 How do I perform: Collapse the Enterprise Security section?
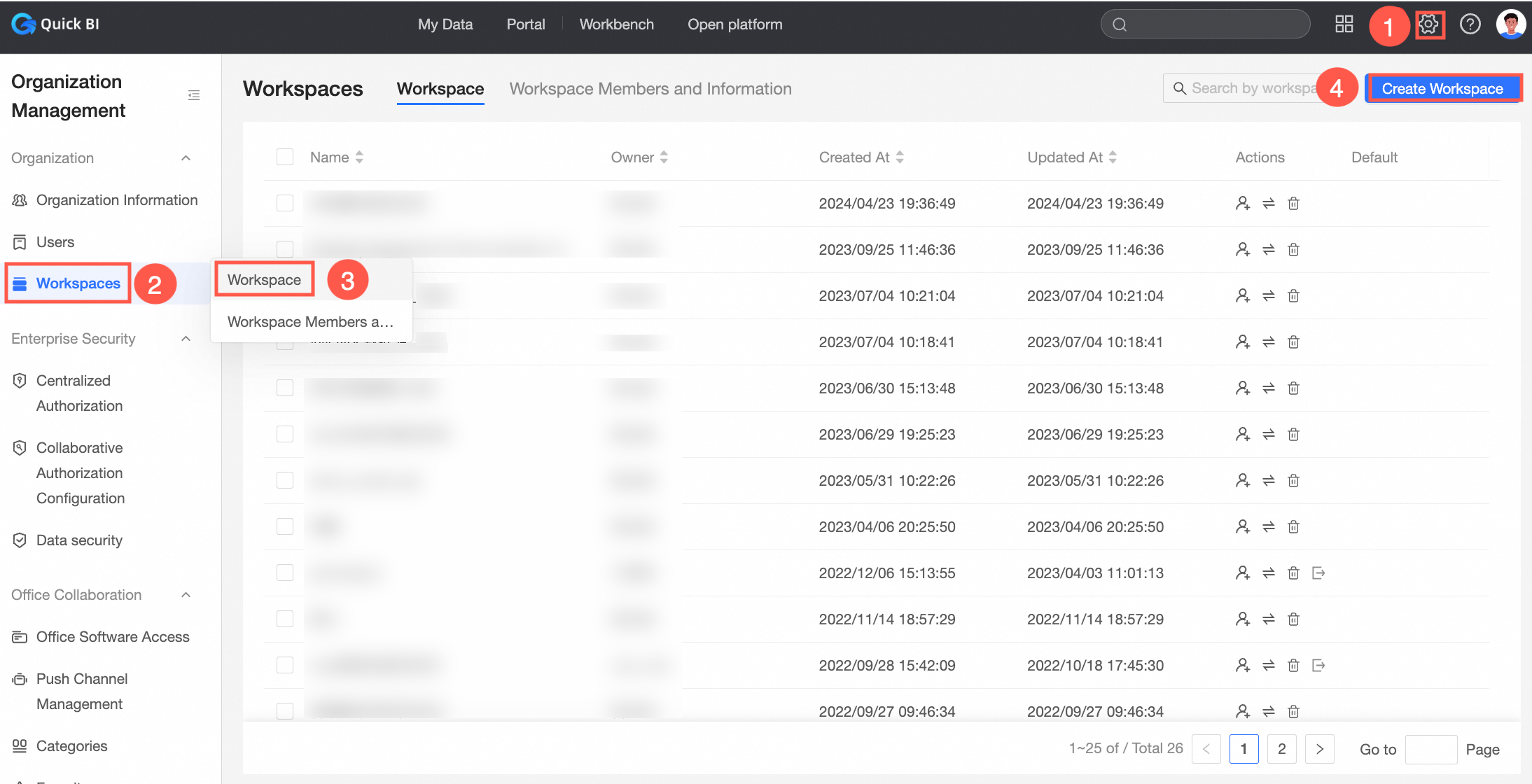click(186, 339)
